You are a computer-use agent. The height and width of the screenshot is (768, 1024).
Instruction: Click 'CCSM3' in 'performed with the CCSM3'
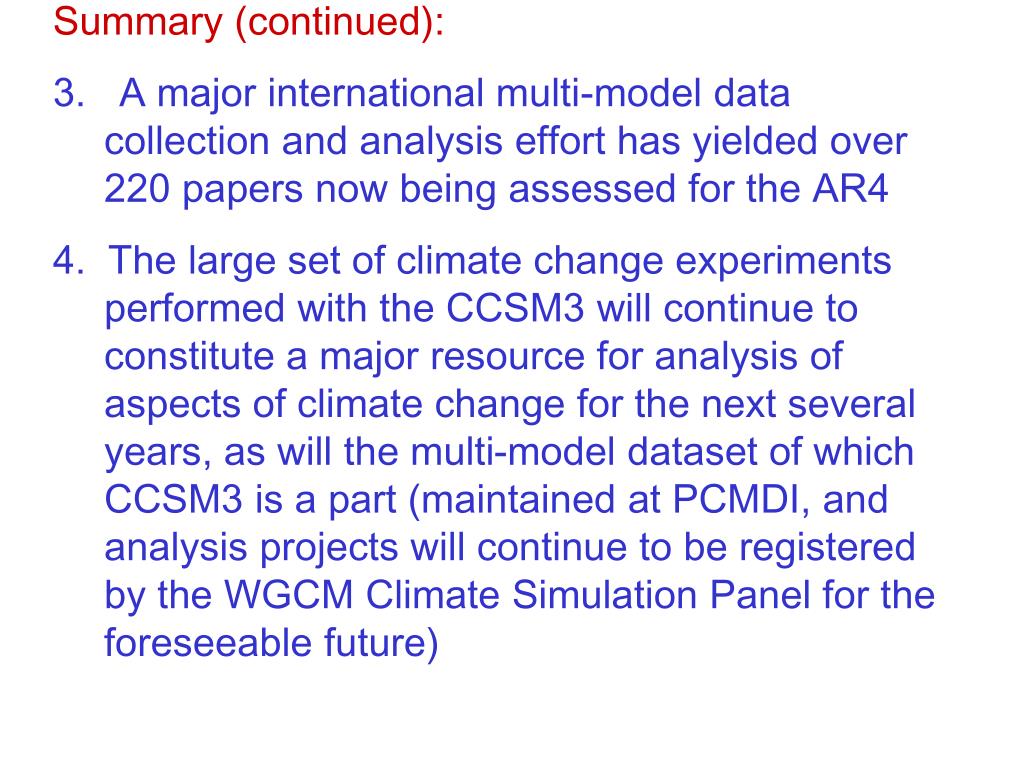[515, 308]
